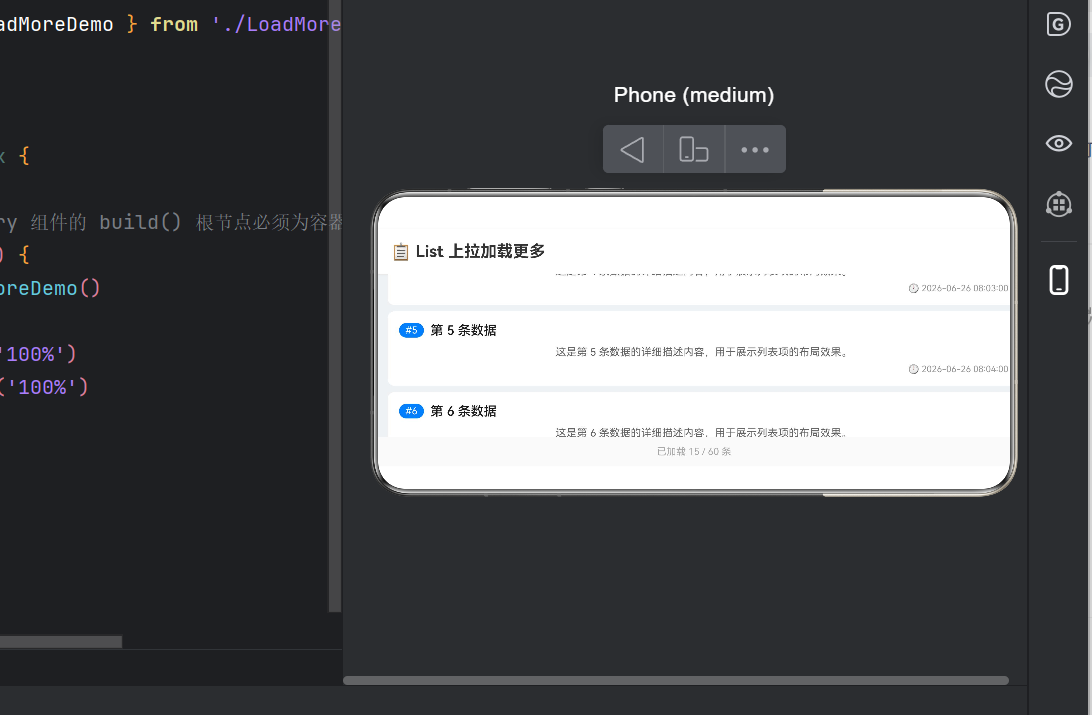Click timestamp 2026-06-26 08:04:00 in item 5
The width and height of the screenshot is (1092, 715).
(965, 369)
